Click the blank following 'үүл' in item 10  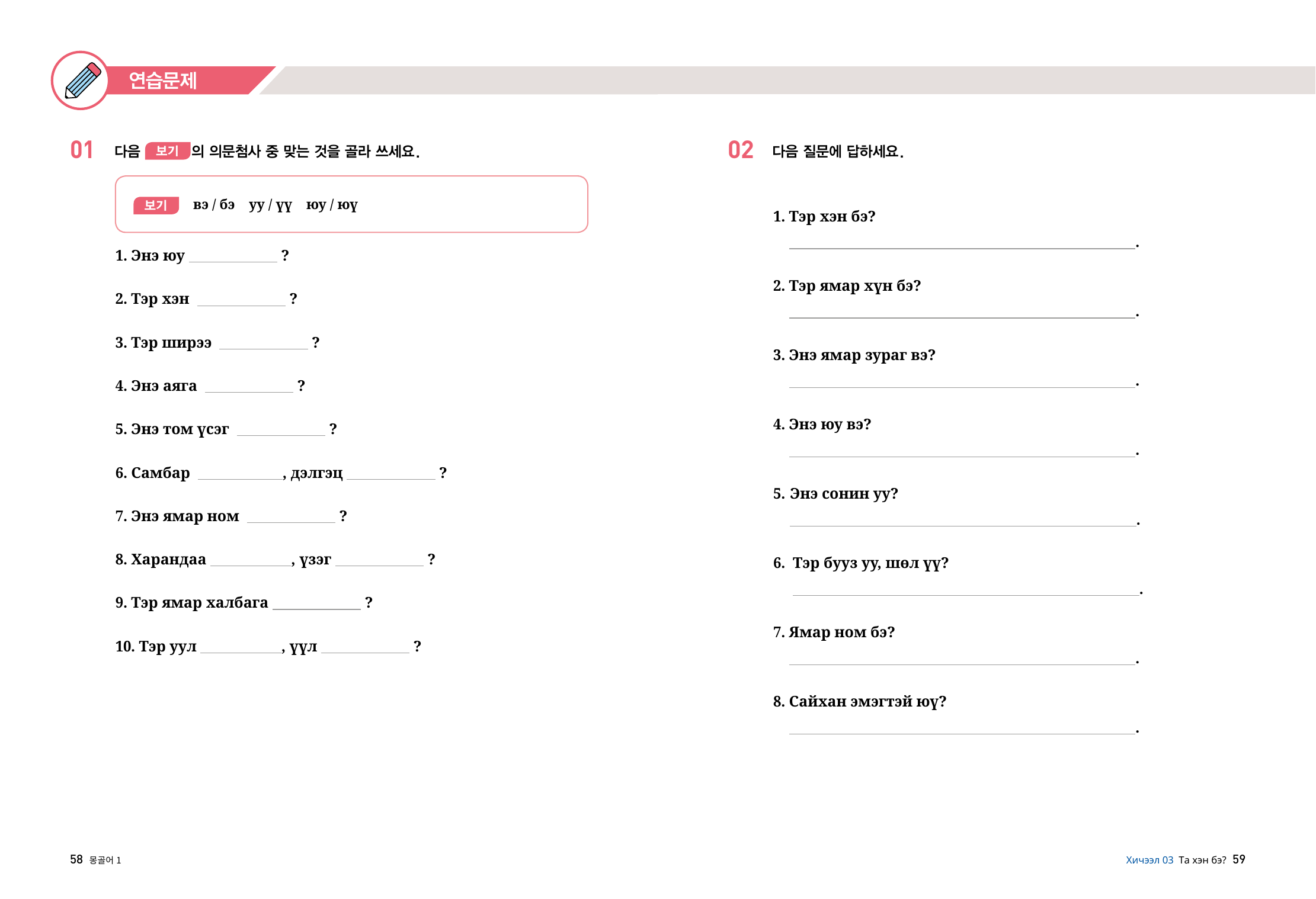365,648
